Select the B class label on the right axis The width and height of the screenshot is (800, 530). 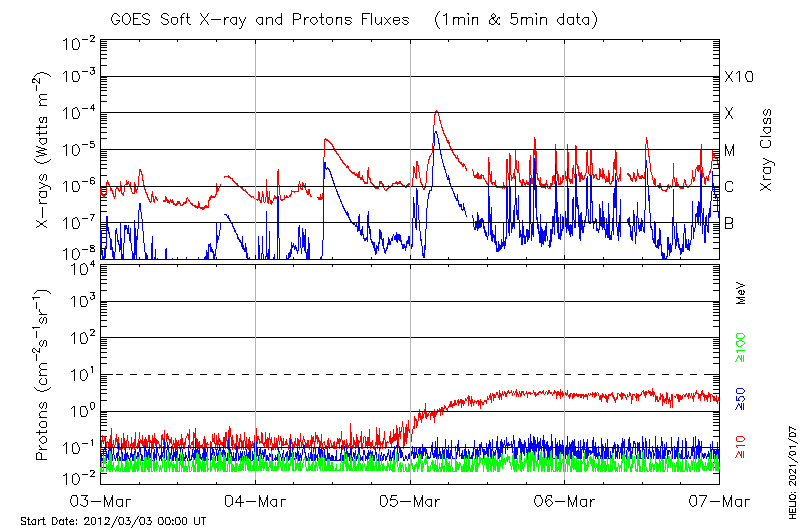tap(730, 223)
